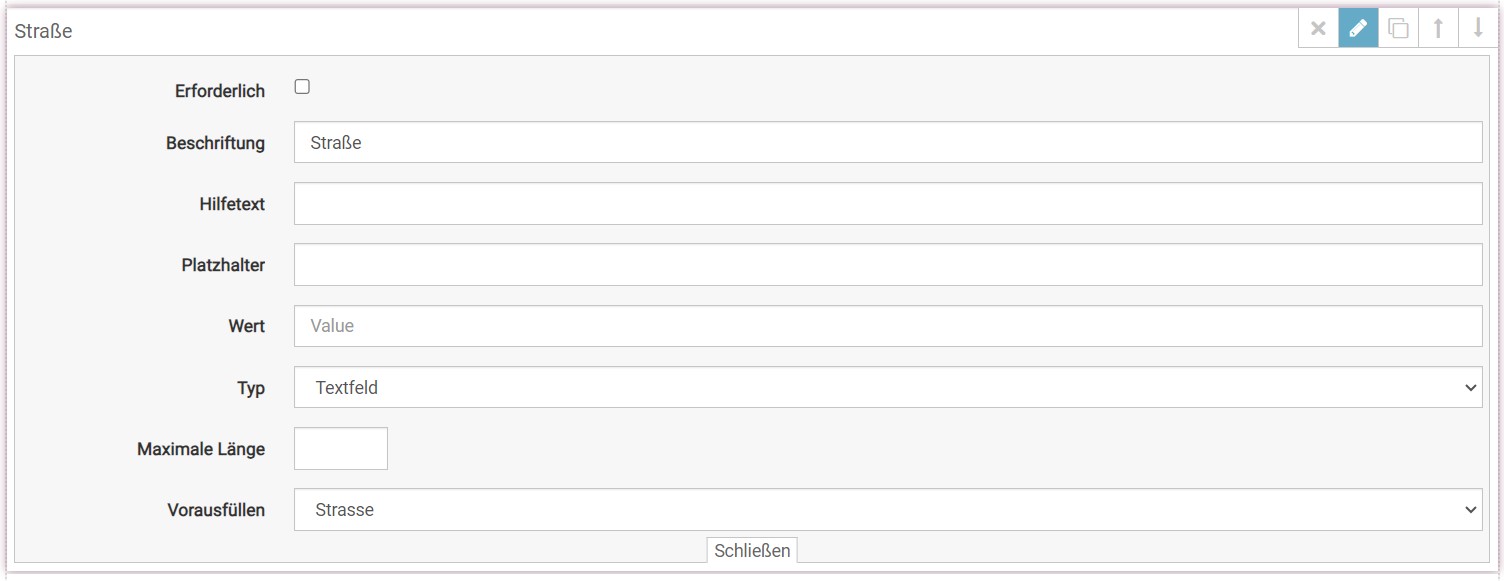The image size is (1504, 581).
Task: Enable the Erforderlich checkbox
Action: click(302, 87)
